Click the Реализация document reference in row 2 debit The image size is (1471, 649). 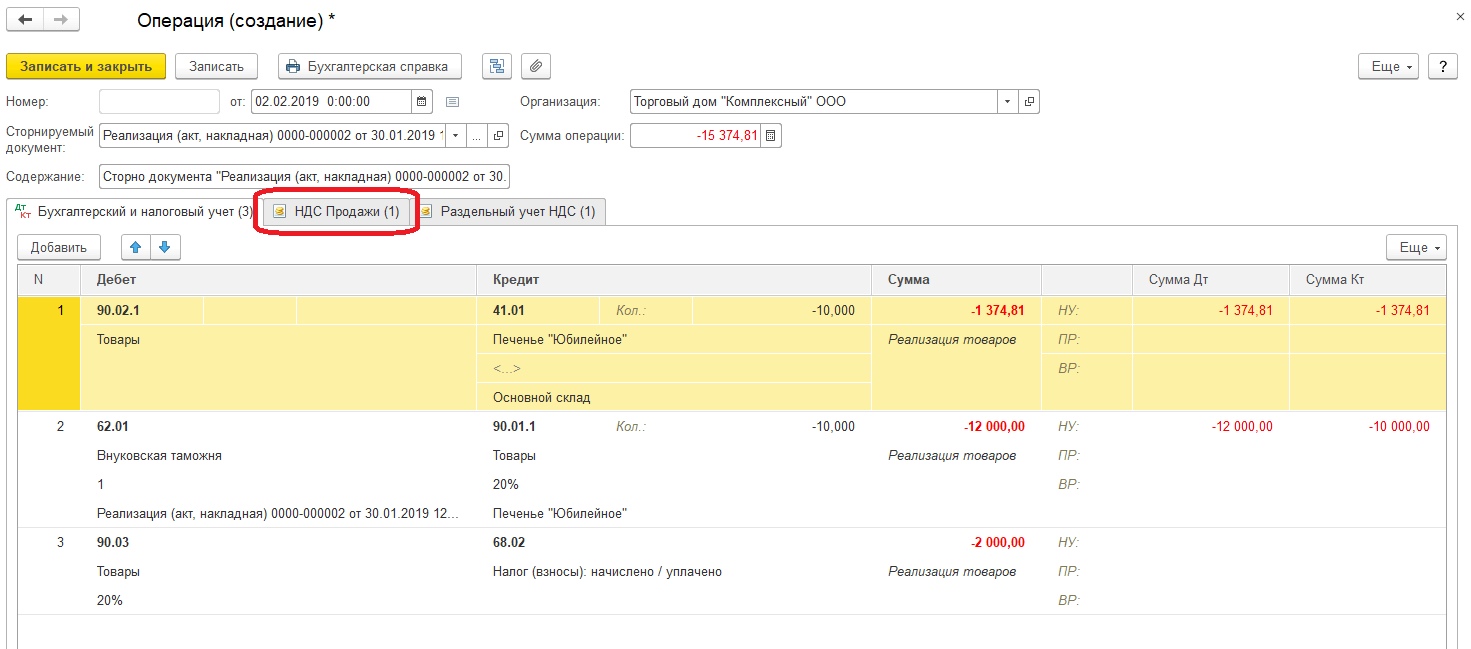point(278,514)
